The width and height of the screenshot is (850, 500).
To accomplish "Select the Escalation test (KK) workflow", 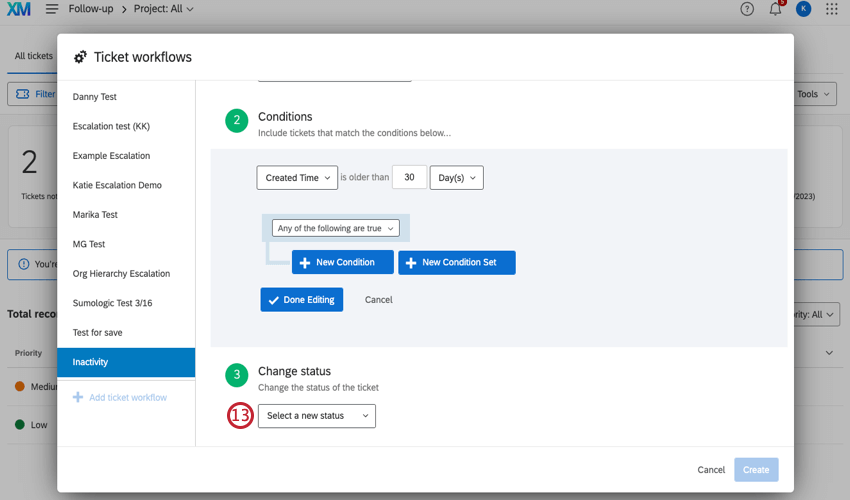I will [126, 126].
